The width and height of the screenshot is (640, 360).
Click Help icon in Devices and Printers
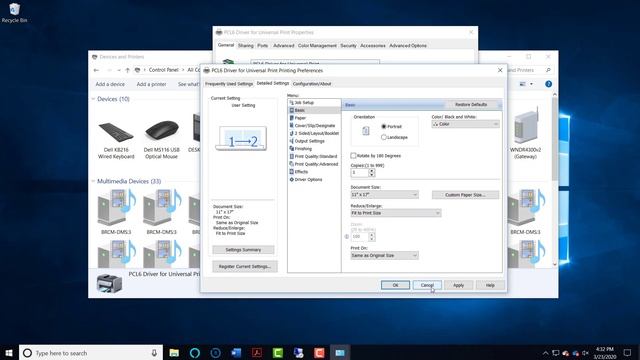pyautogui.click(x=549, y=84)
